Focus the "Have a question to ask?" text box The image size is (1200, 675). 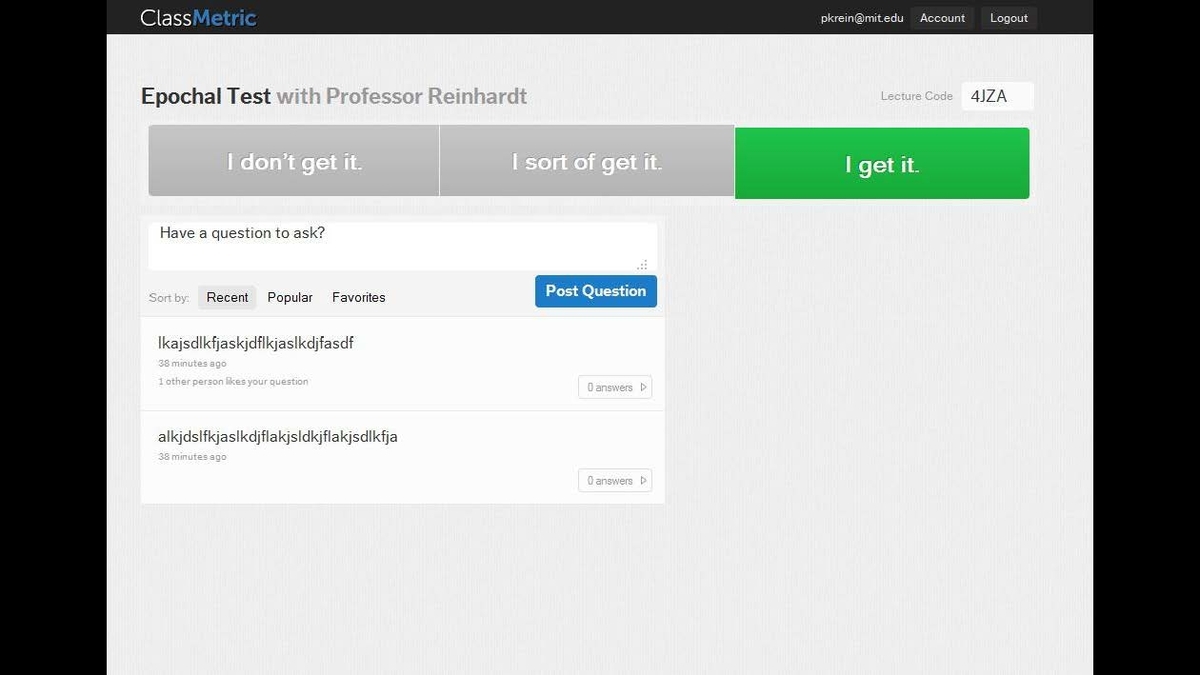click(403, 246)
